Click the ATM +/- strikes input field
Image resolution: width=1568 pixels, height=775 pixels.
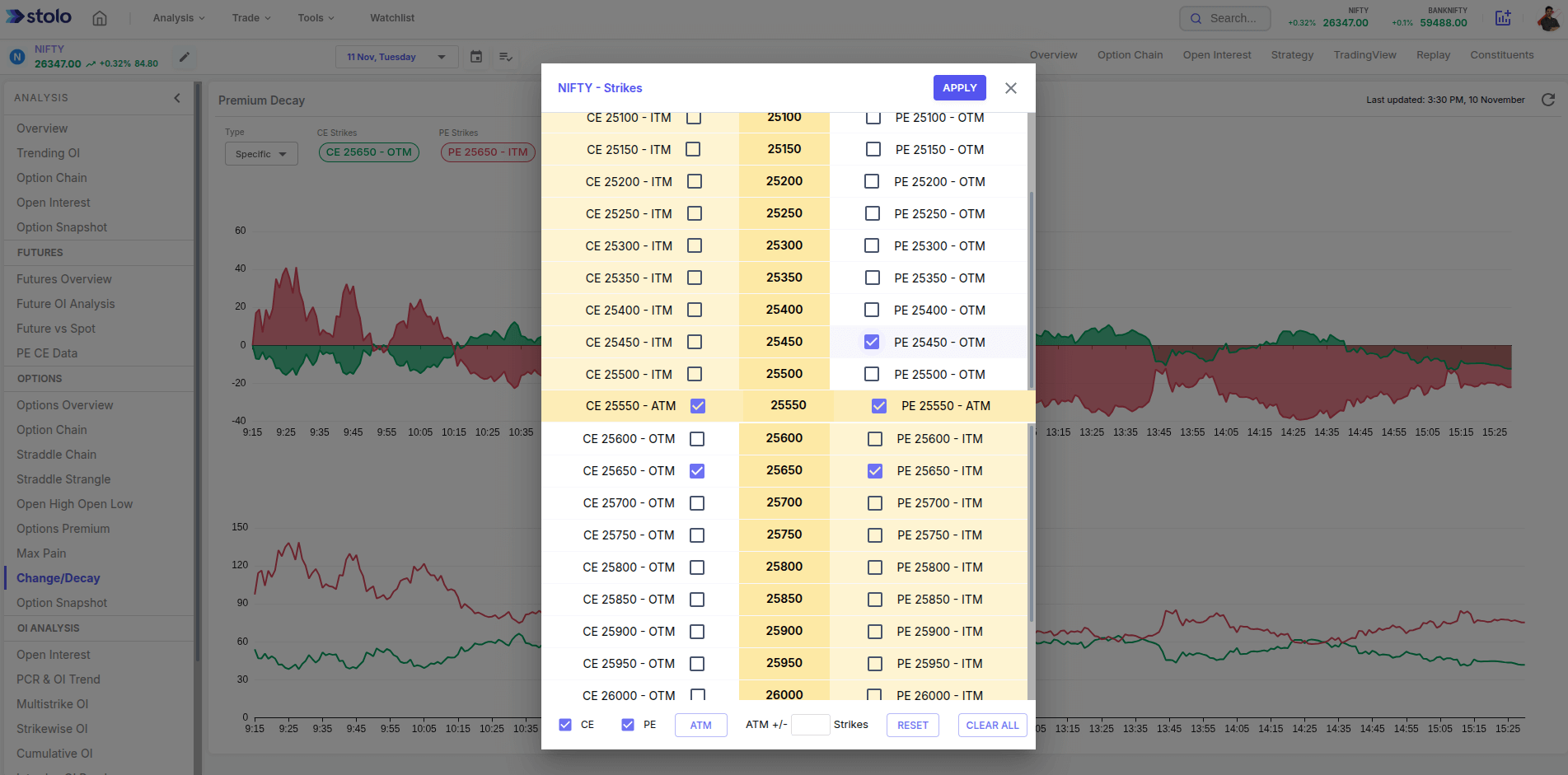click(810, 725)
